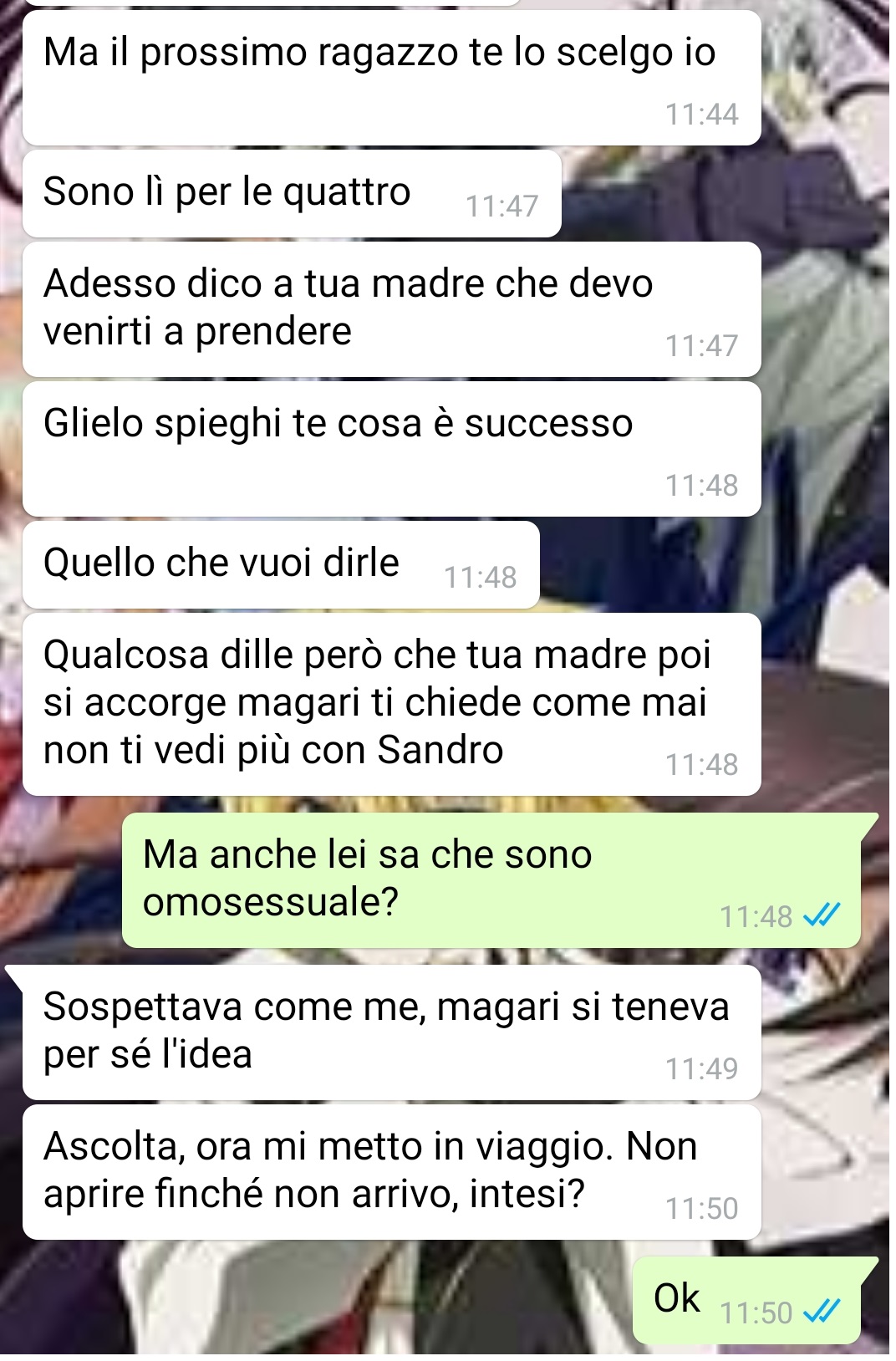Tap the 'Glielo spieghi te cosa è successo' bubble

tap(391, 449)
